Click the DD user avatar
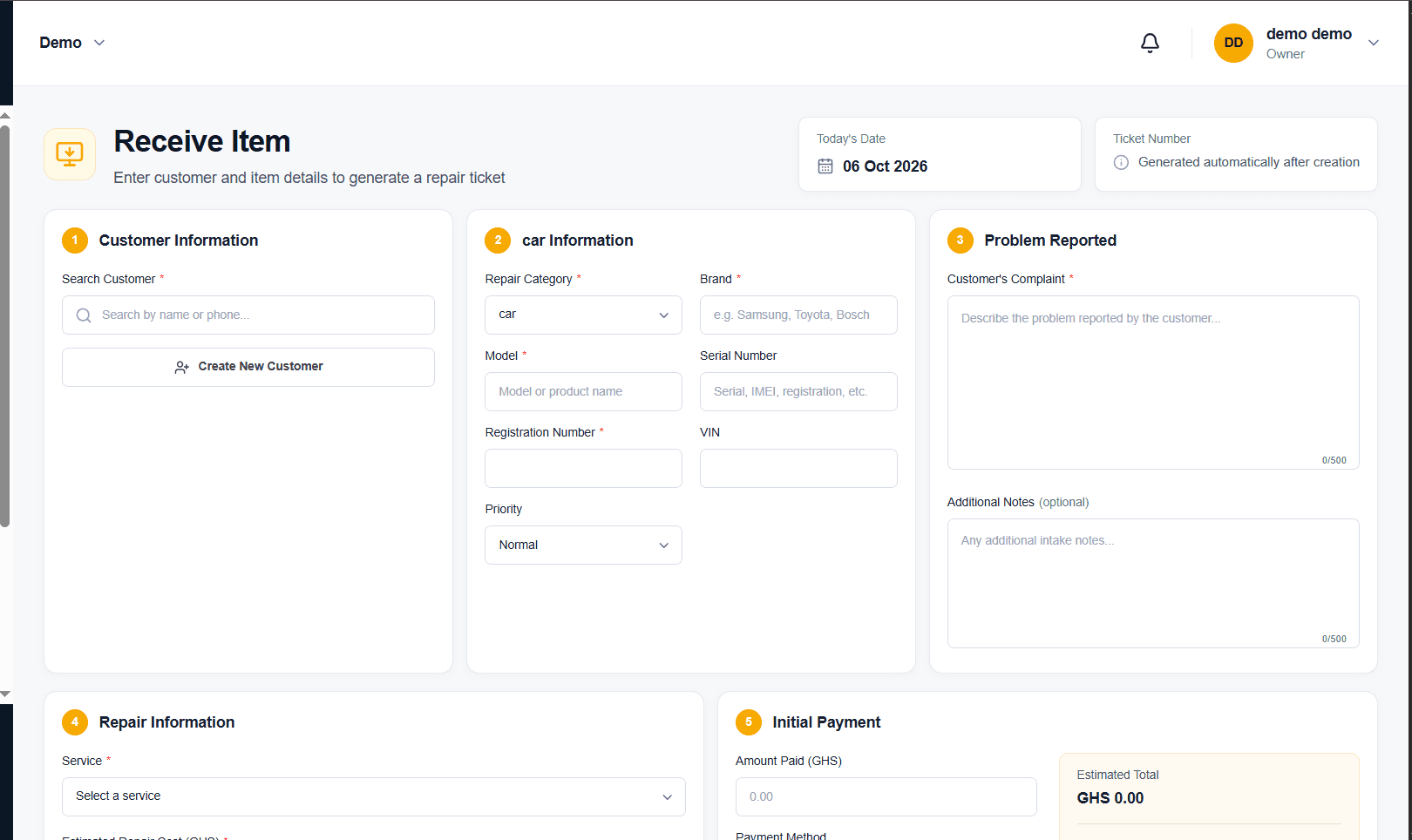 pyautogui.click(x=1233, y=43)
